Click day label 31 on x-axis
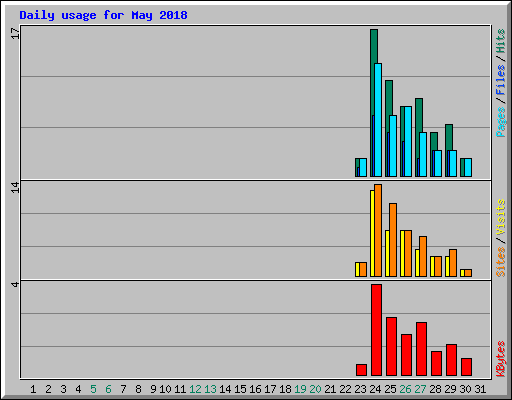Viewport: 512px width, 400px height. coord(480,389)
